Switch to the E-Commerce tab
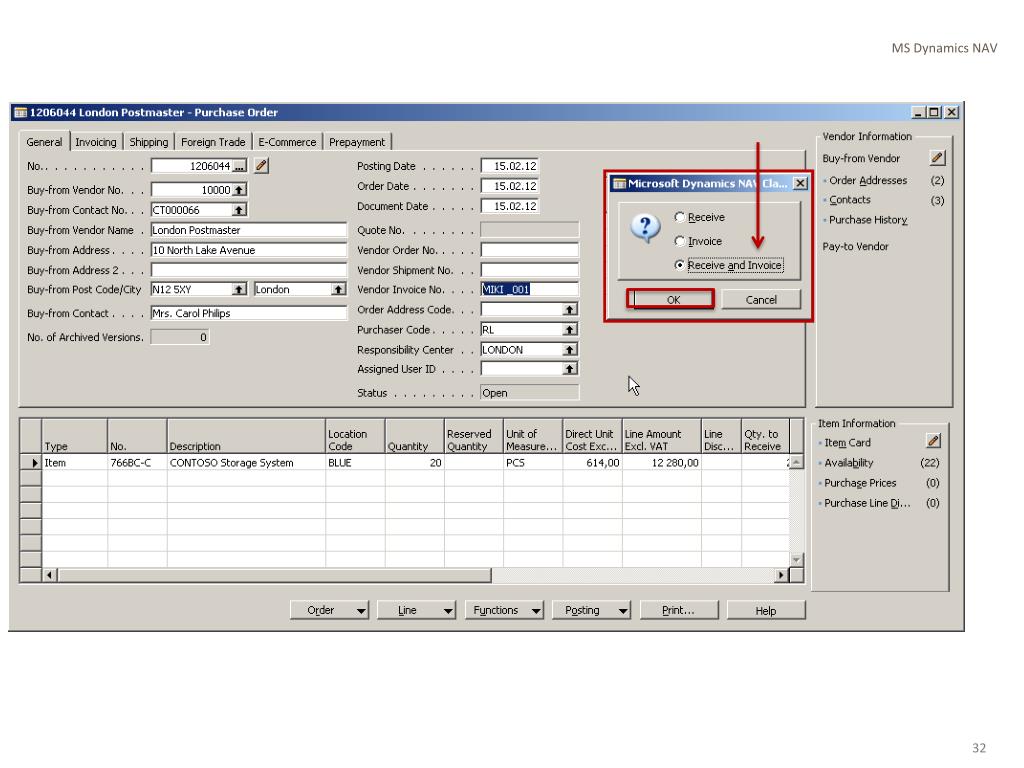 coord(287,142)
